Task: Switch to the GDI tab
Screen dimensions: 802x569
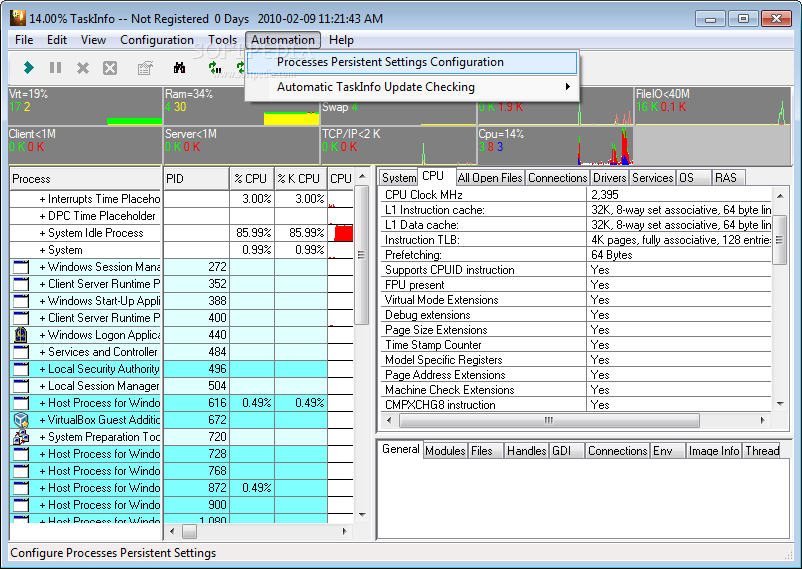Action: click(567, 451)
